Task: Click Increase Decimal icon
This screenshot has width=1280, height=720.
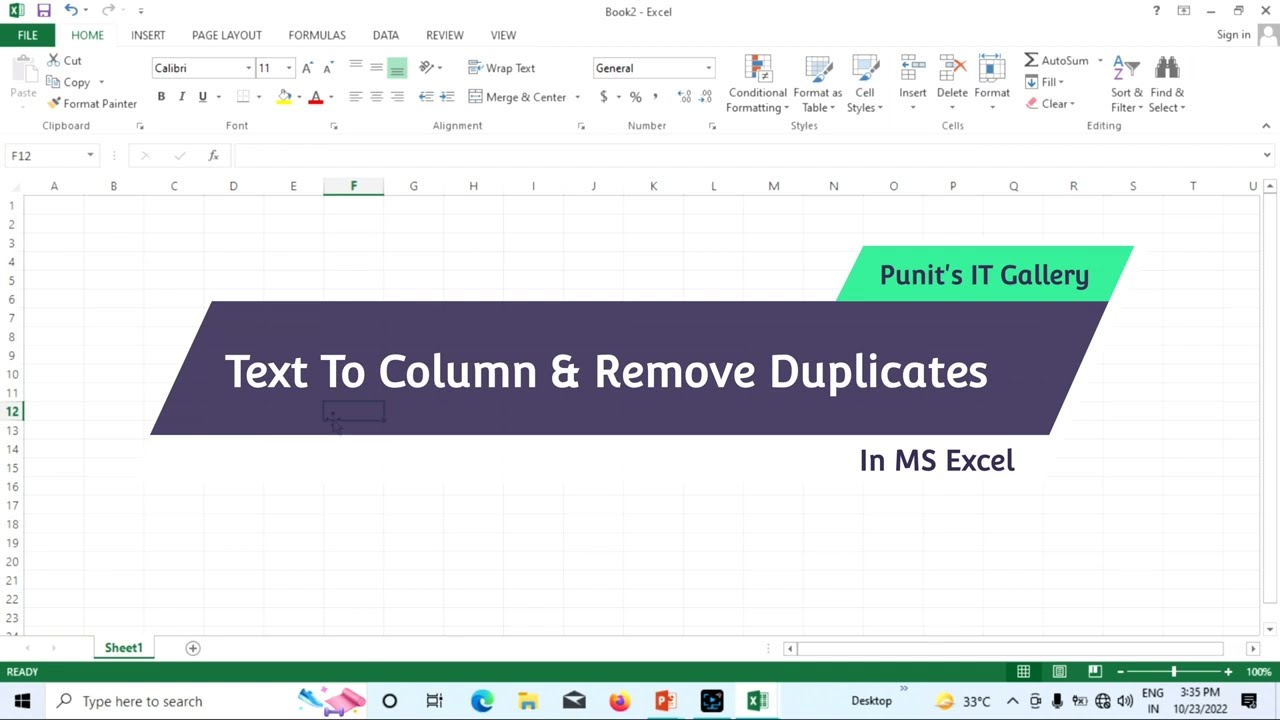Action: [x=684, y=97]
